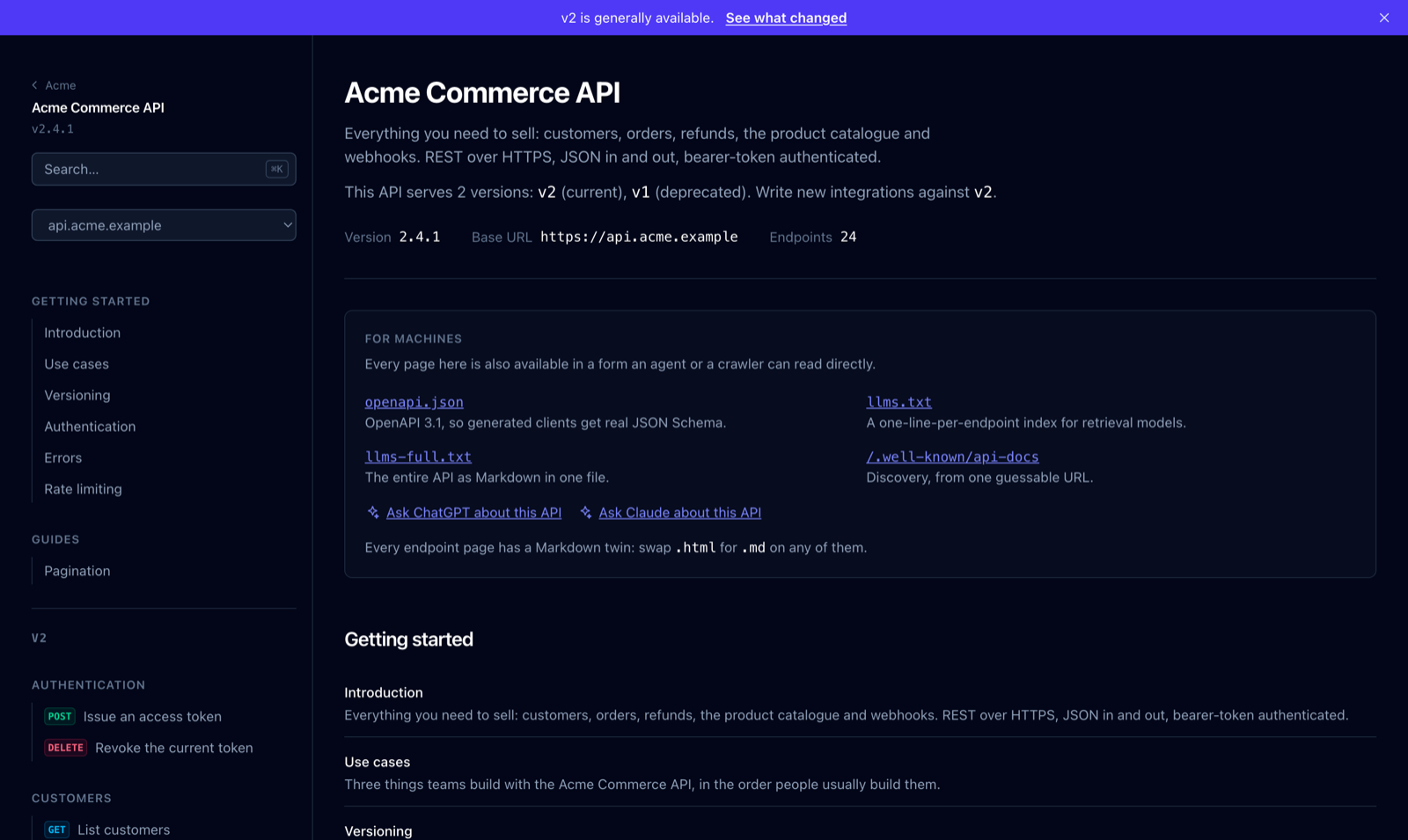
Task: Click 'Ask Claude about this API'
Action: pyautogui.click(x=679, y=513)
